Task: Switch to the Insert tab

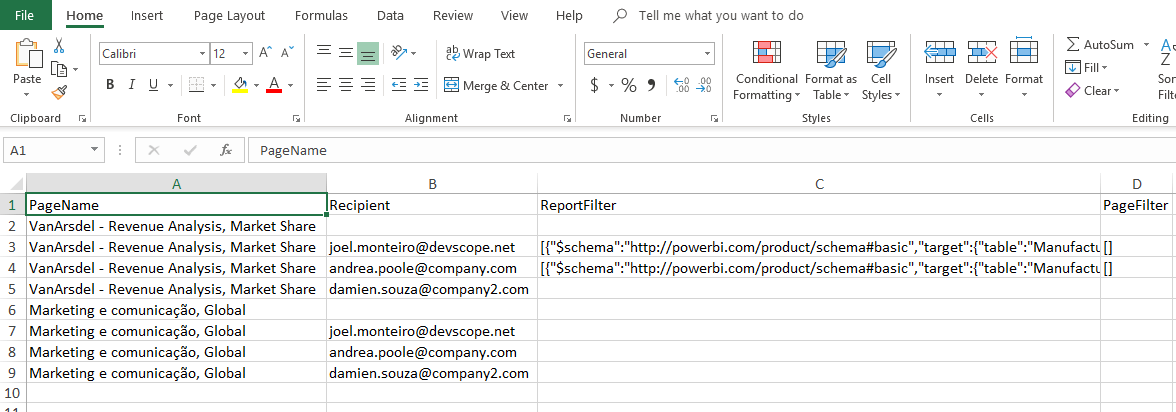Action: click(x=147, y=15)
